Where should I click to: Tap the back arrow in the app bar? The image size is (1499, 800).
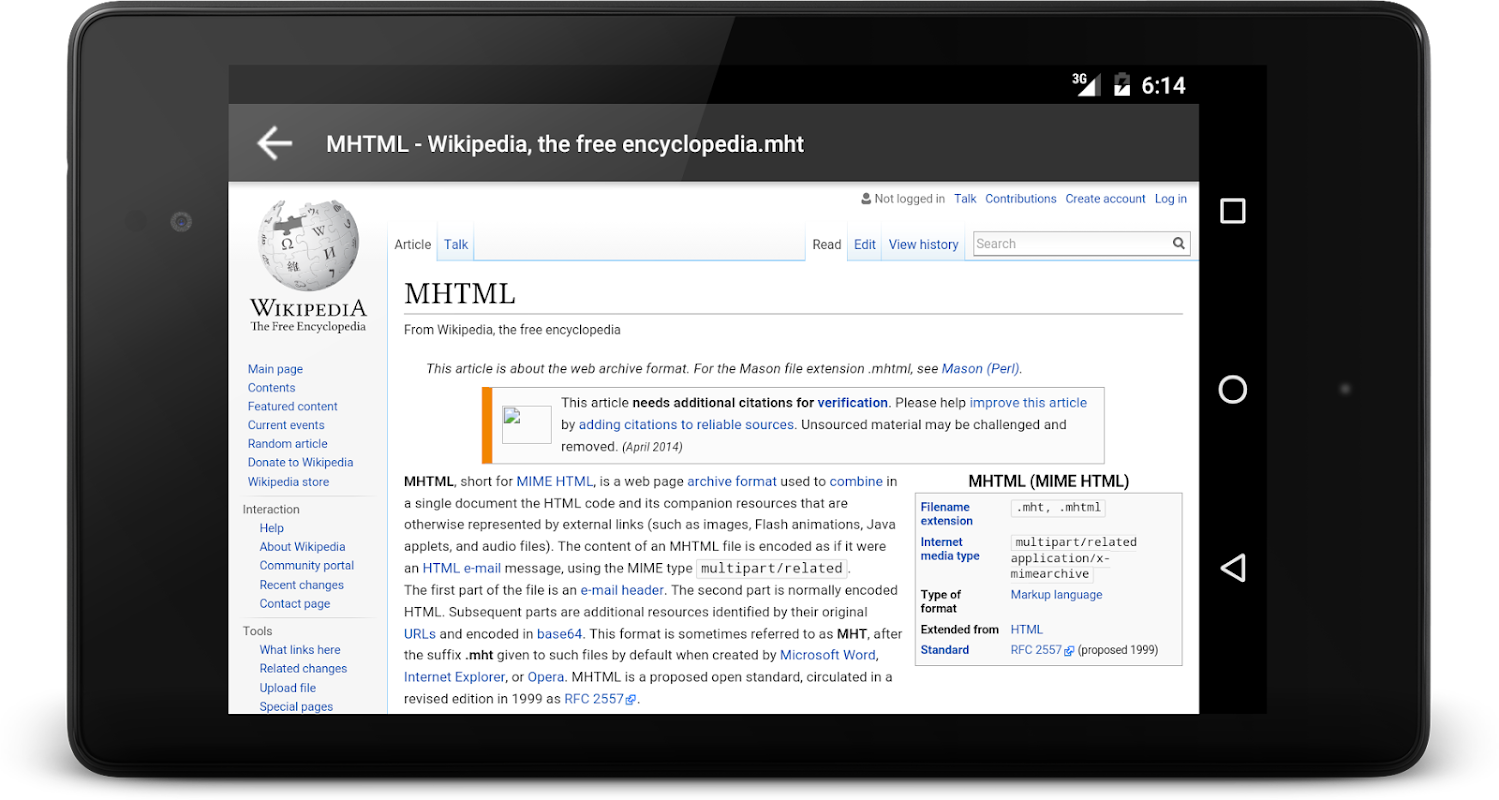pyautogui.click(x=274, y=144)
